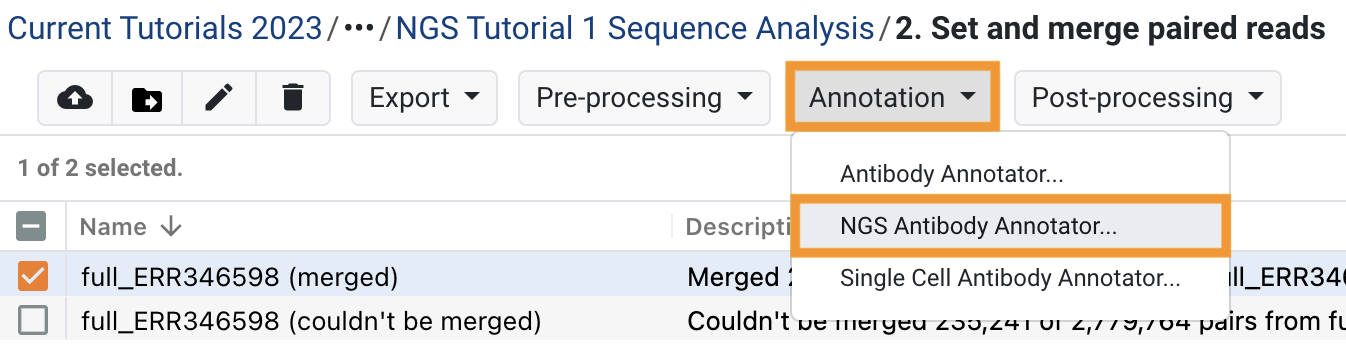
Task: Select Single Cell Antibody Annotator option
Action: point(1011,277)
